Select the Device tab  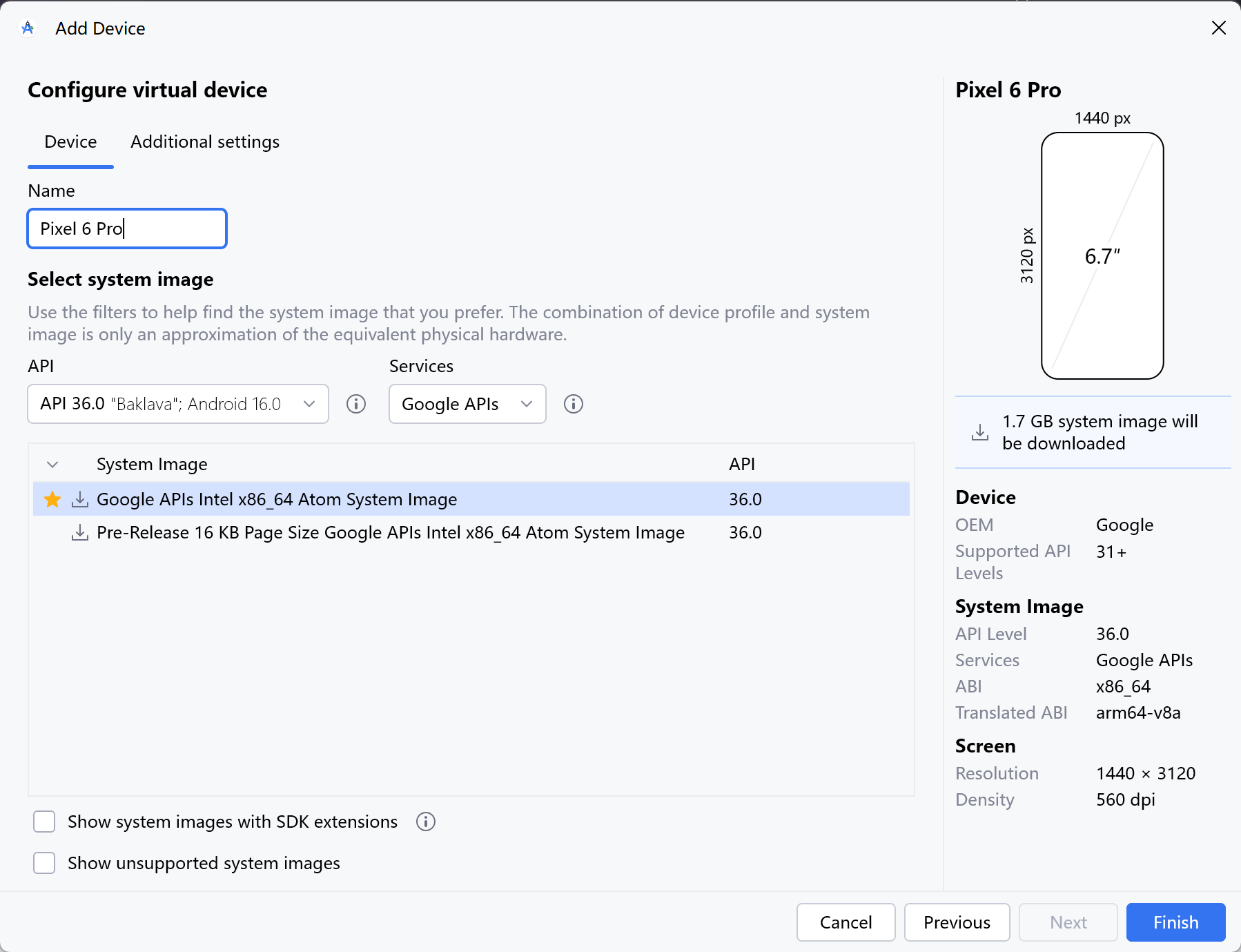point(70,142)
